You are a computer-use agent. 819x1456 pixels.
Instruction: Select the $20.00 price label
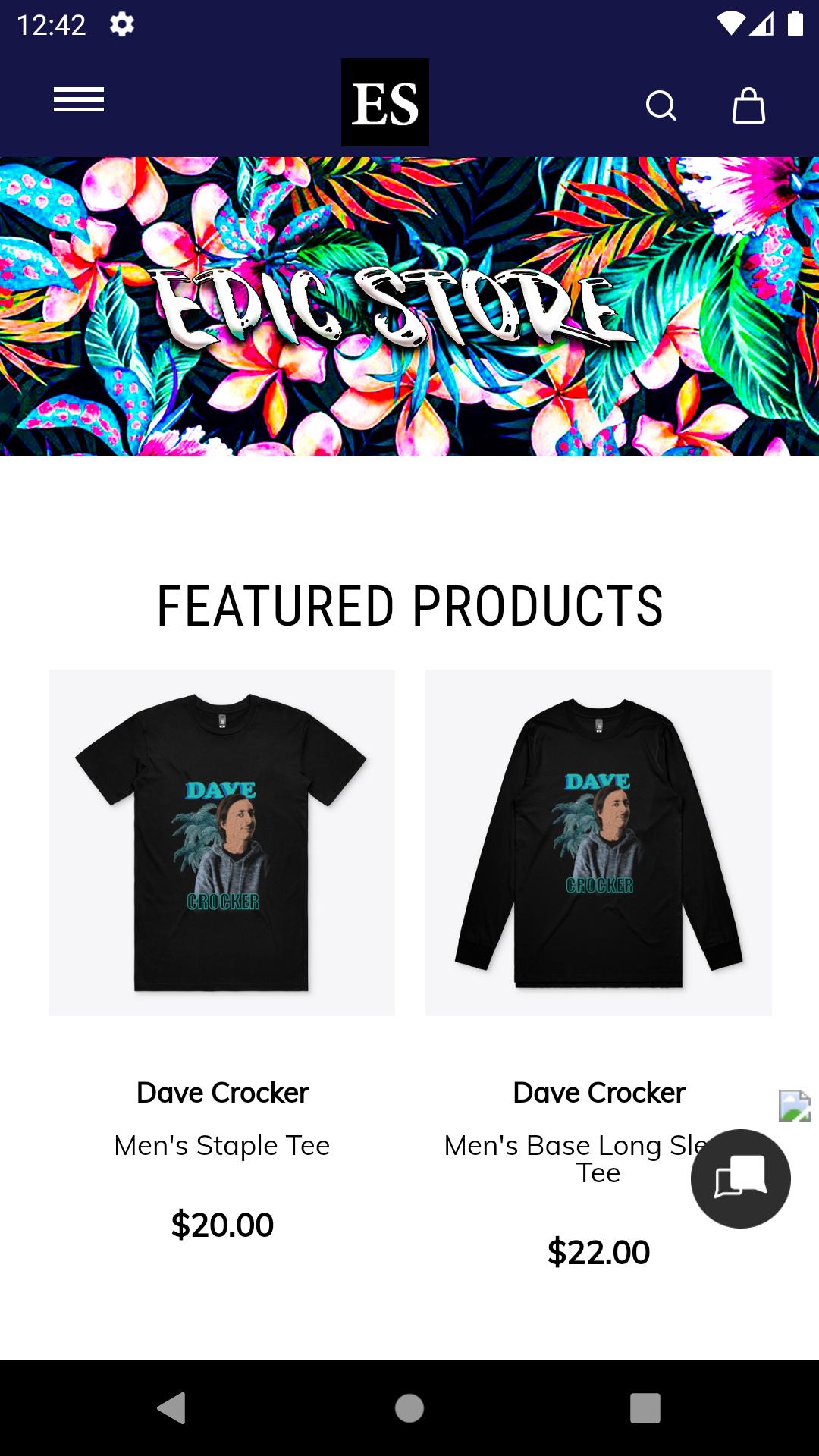click(x=222, y=1225)
